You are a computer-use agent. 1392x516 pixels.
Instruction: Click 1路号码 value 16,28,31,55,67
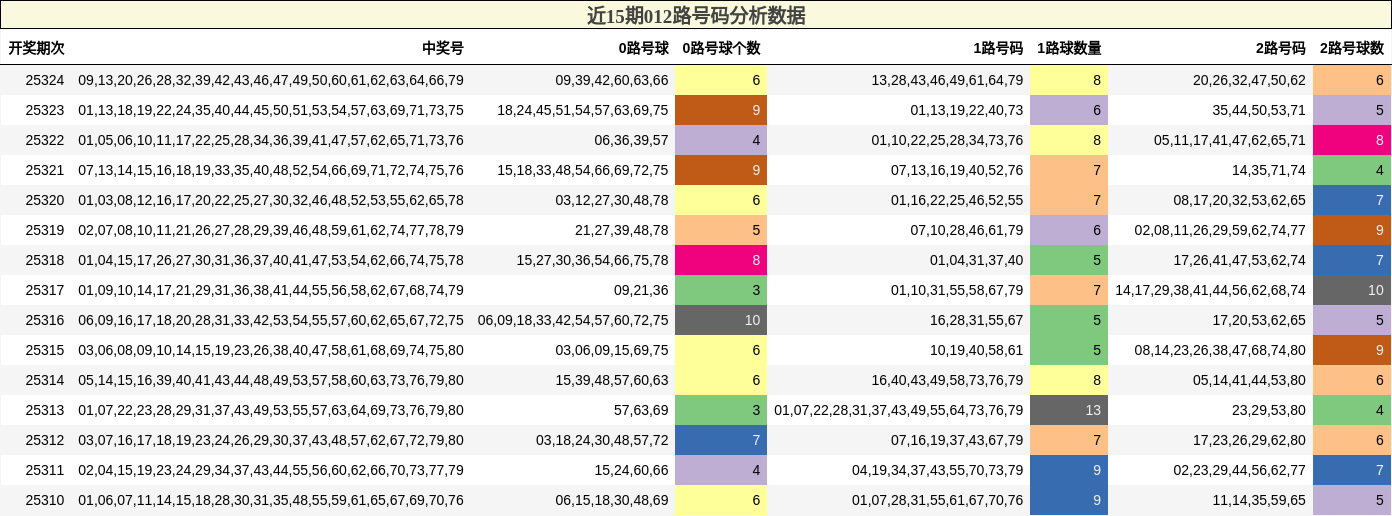point(977,320)
